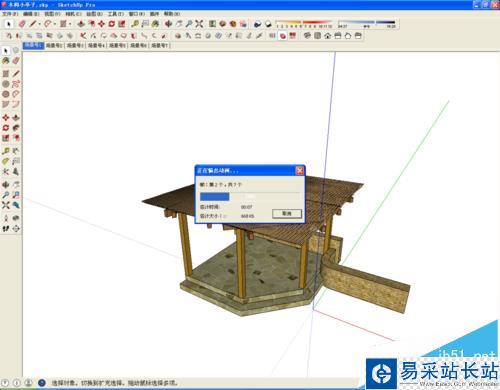
Task: Select the Rectangle shape tool in top toolbar
Action: pos(63,24)
